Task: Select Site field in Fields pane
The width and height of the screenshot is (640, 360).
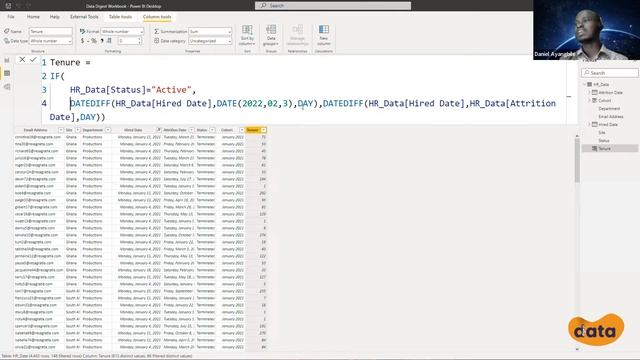Action: pyautogui.click(x=602, y=132)
